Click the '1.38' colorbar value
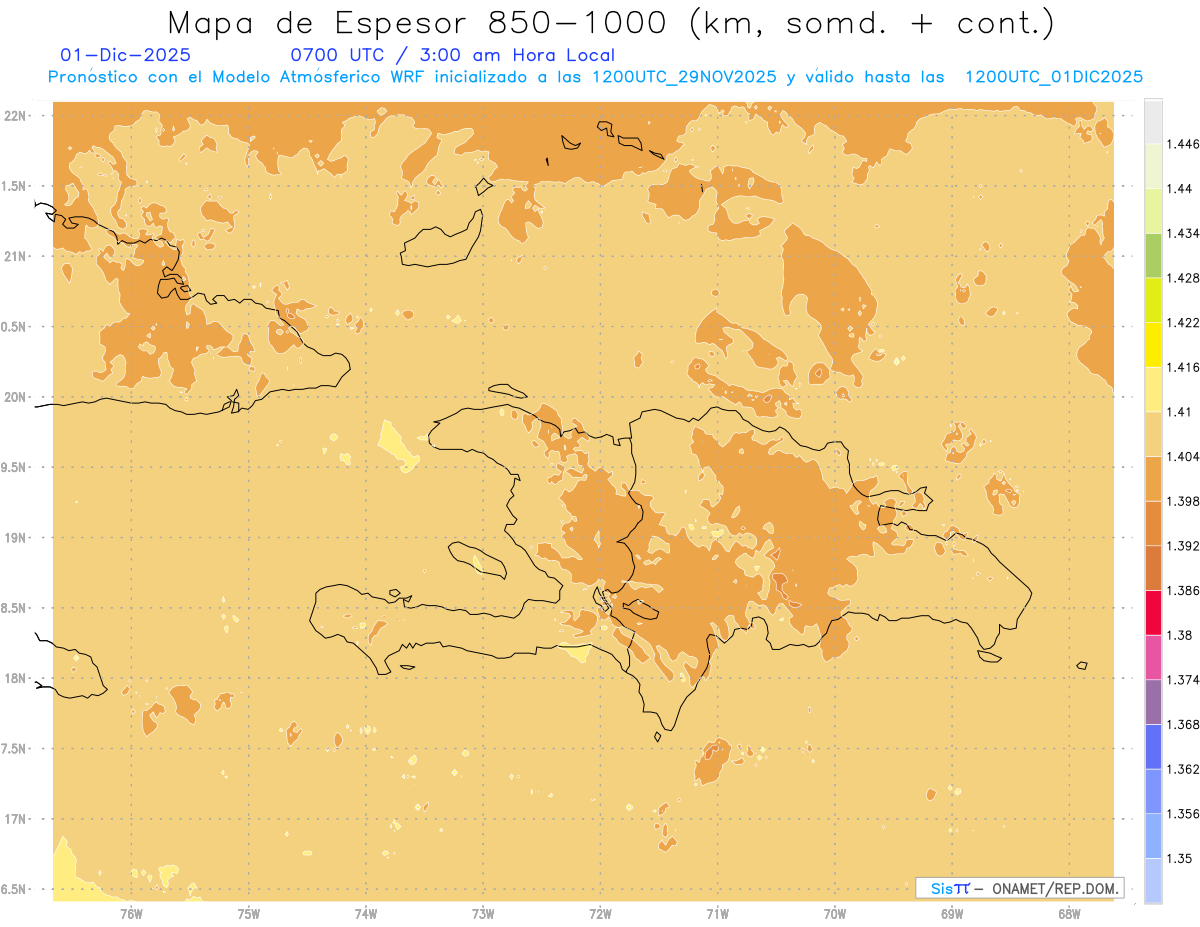1200x927 pixels. [x=1181, y=635]
